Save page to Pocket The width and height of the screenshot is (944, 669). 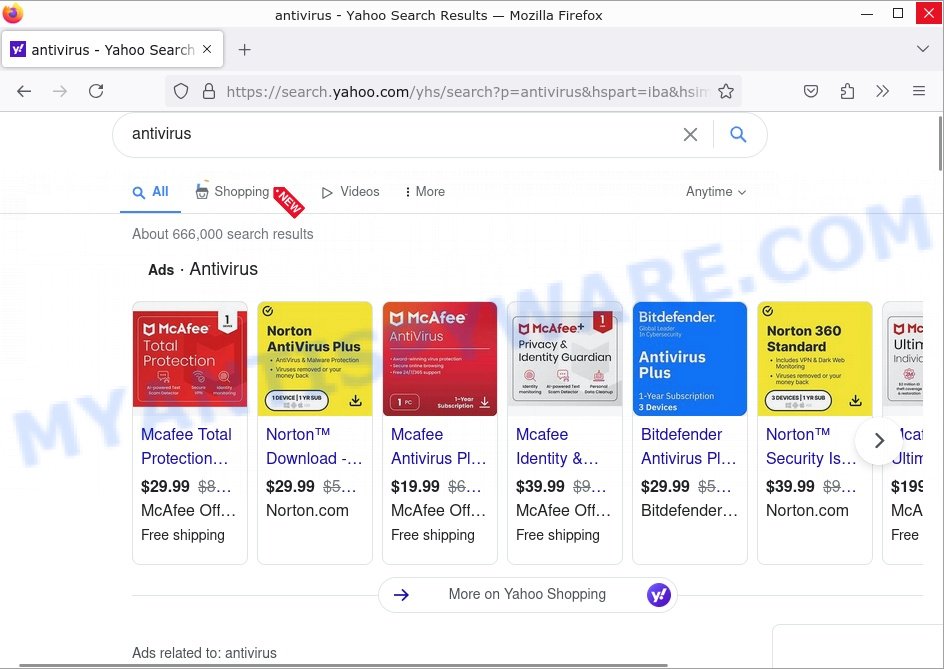point(811,92)
